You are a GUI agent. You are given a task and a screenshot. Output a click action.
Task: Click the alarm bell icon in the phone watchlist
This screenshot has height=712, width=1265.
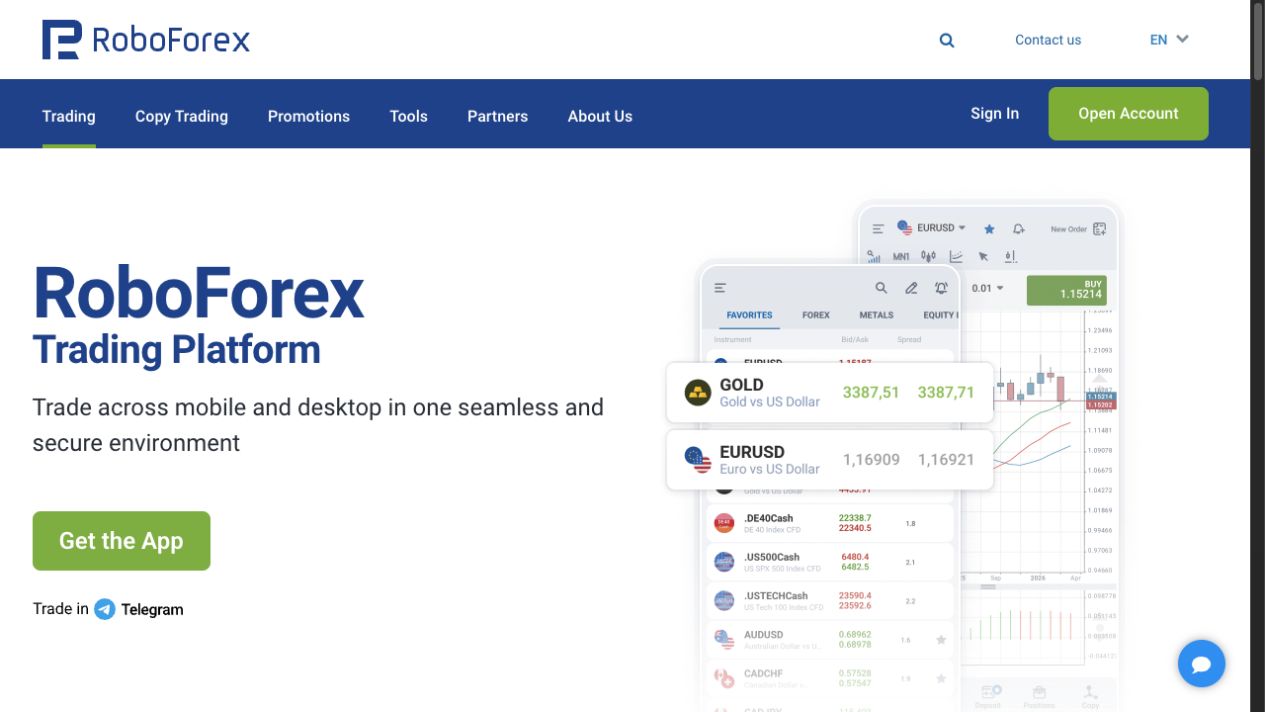click(941, 288)
